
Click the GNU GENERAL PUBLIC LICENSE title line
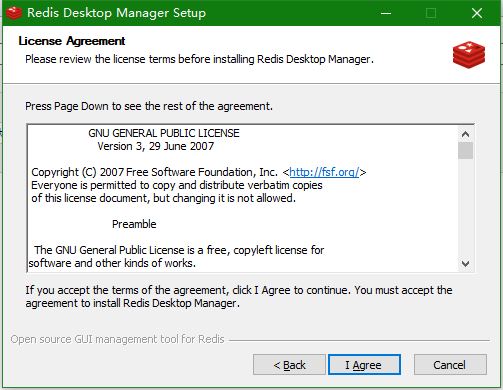[164, 133]
